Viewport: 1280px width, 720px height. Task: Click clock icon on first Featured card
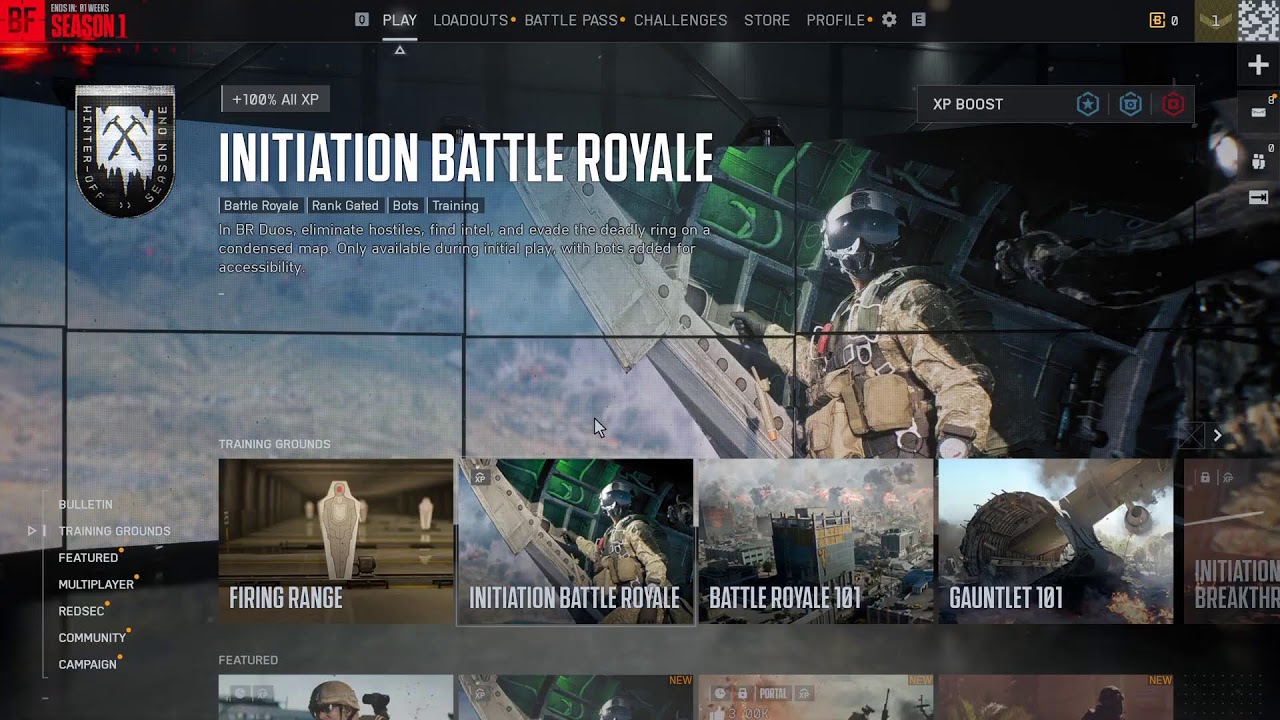240,692
